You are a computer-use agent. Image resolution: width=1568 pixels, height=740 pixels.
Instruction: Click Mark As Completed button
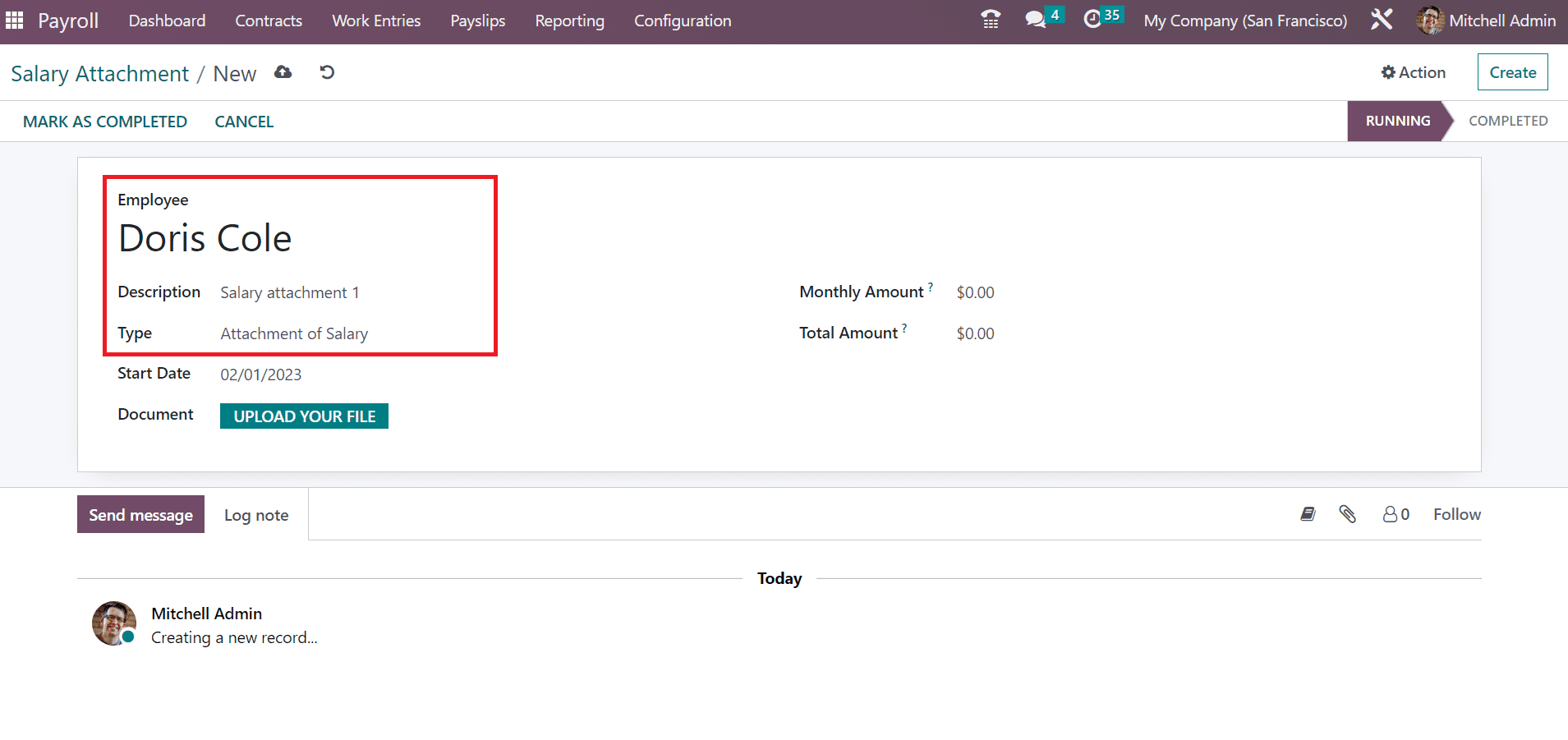coord(105,122)
